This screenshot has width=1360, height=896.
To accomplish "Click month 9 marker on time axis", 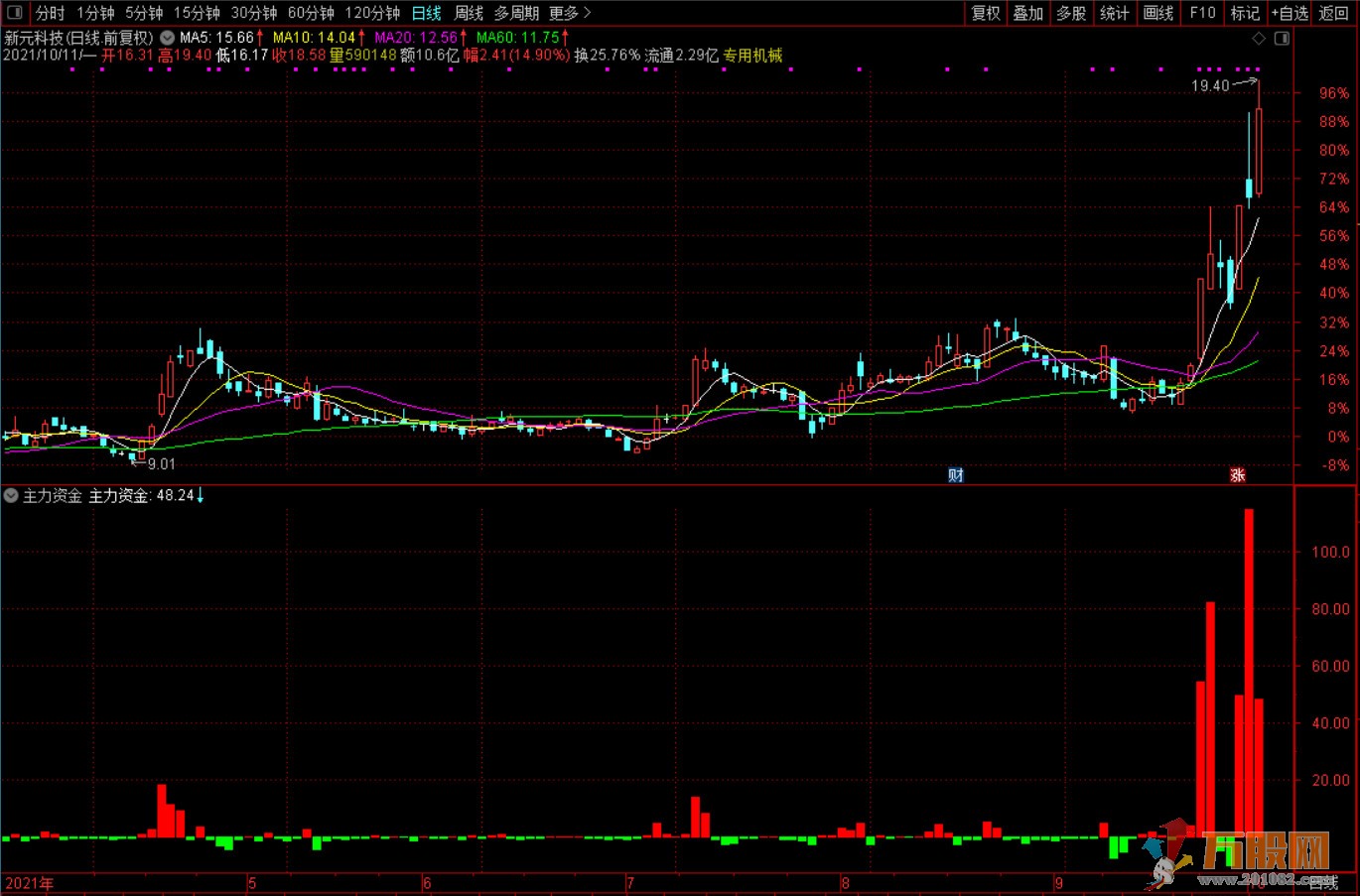I will click(1058, 883).
